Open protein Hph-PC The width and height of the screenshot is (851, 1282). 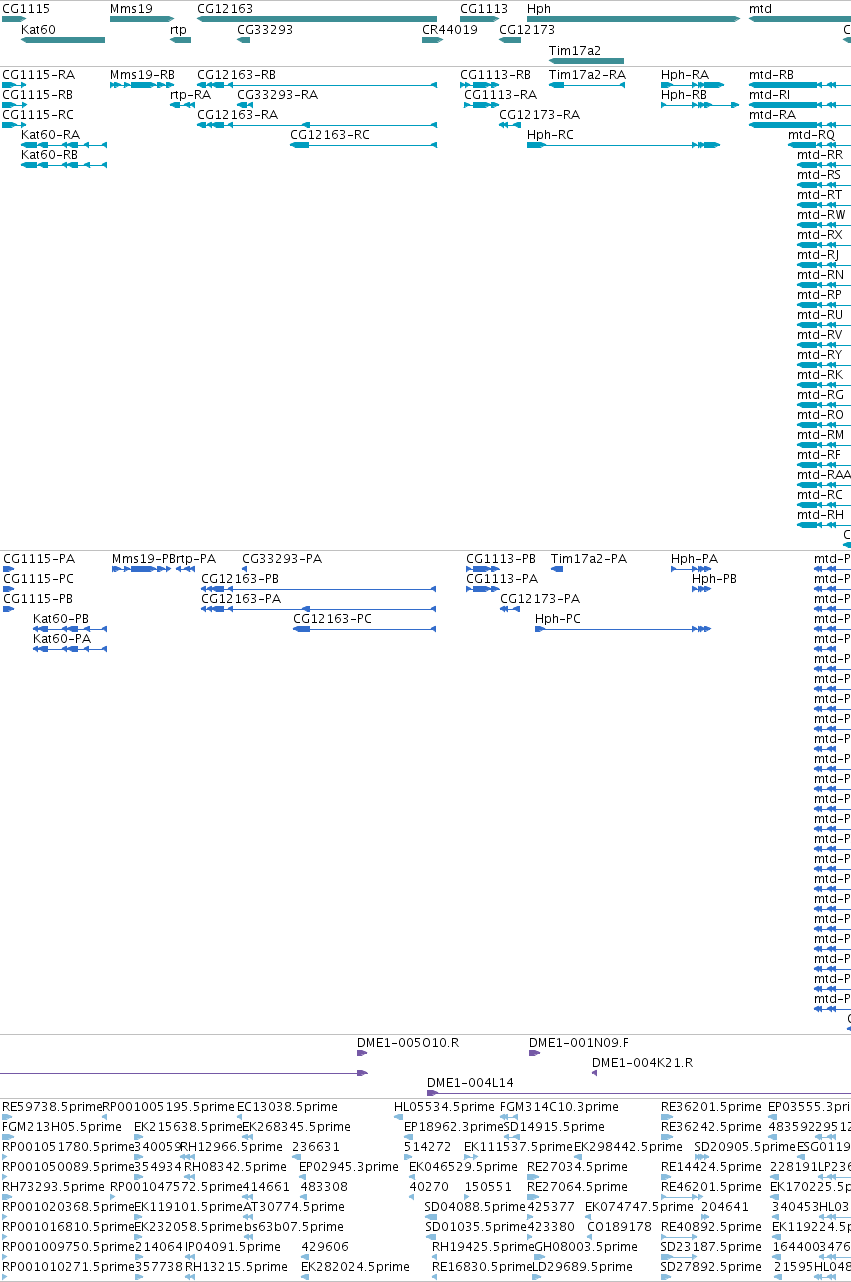(558, 619)
